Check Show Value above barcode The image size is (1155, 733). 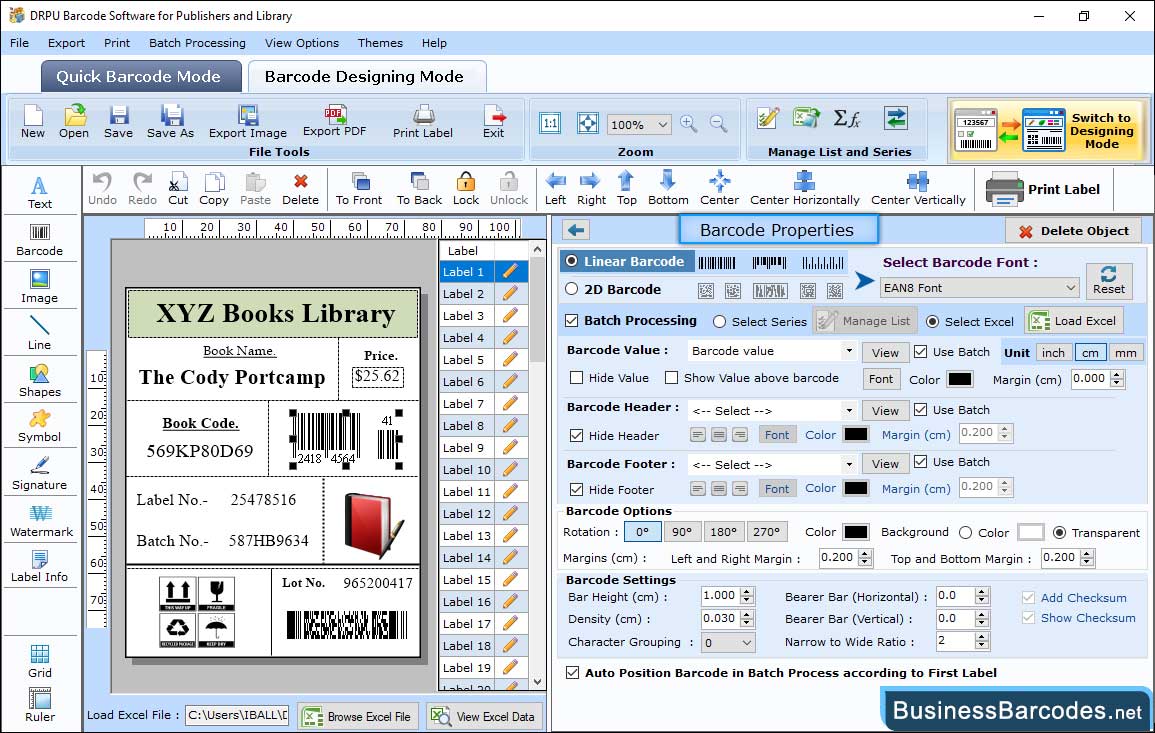pyautogui.click(x=671, y=378)
